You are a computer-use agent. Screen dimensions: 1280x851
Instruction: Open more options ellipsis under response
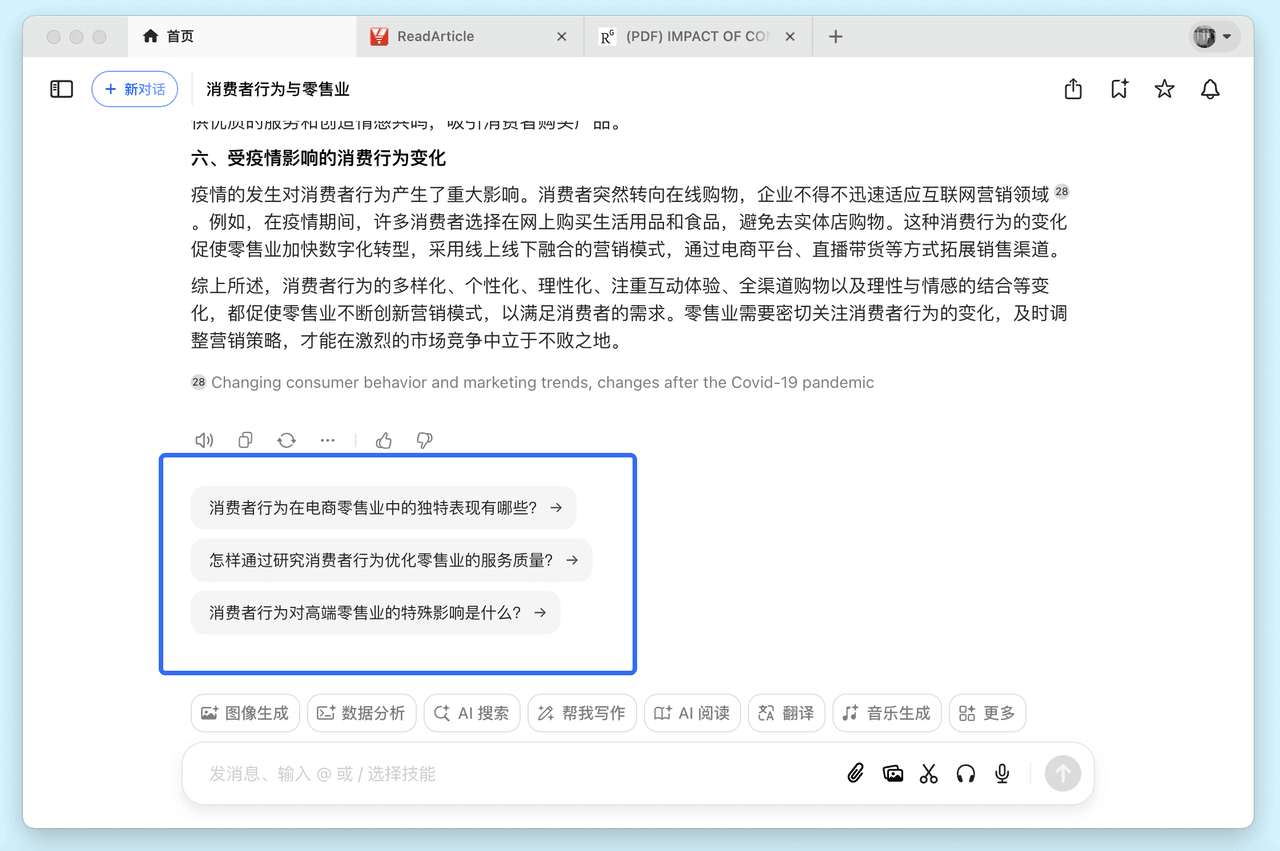click(327, 440)
